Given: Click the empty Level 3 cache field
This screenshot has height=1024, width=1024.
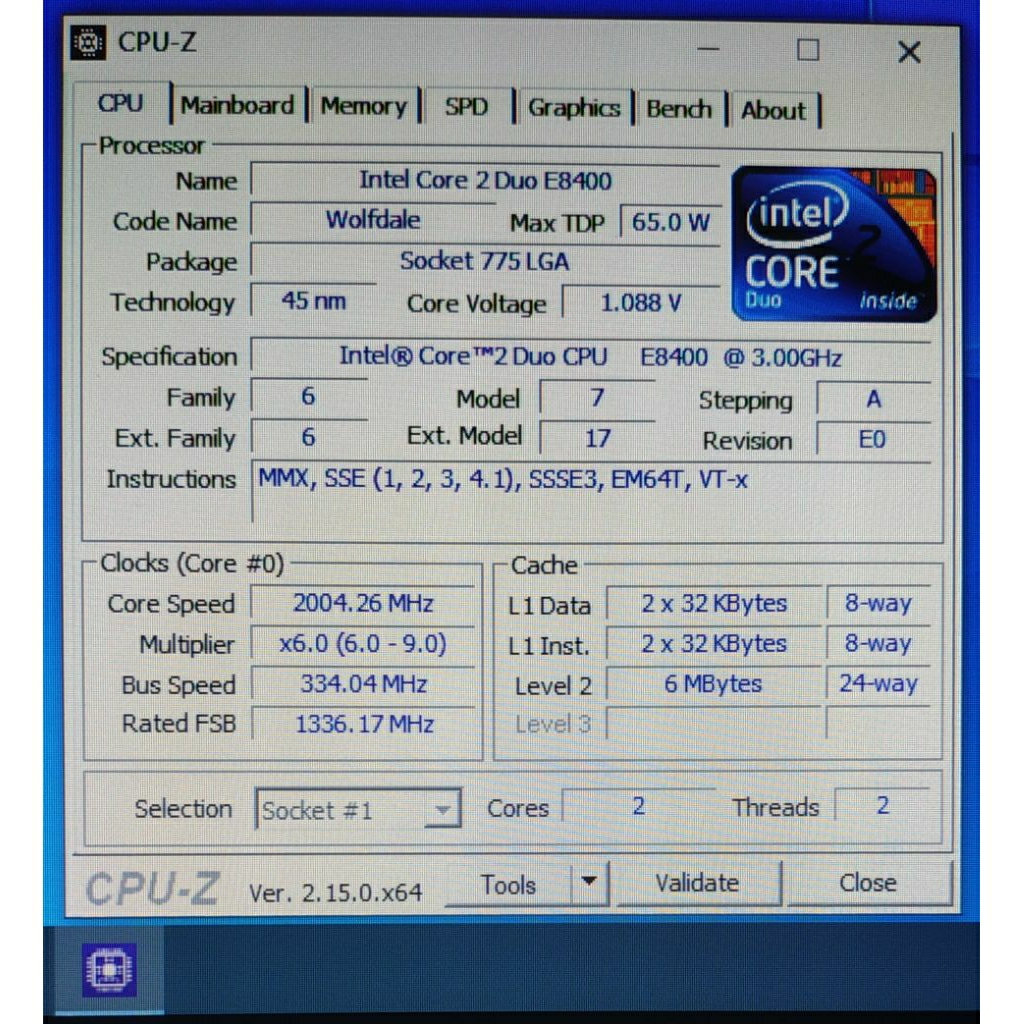Looking at the screenshot, I should (x=714, y=722).
